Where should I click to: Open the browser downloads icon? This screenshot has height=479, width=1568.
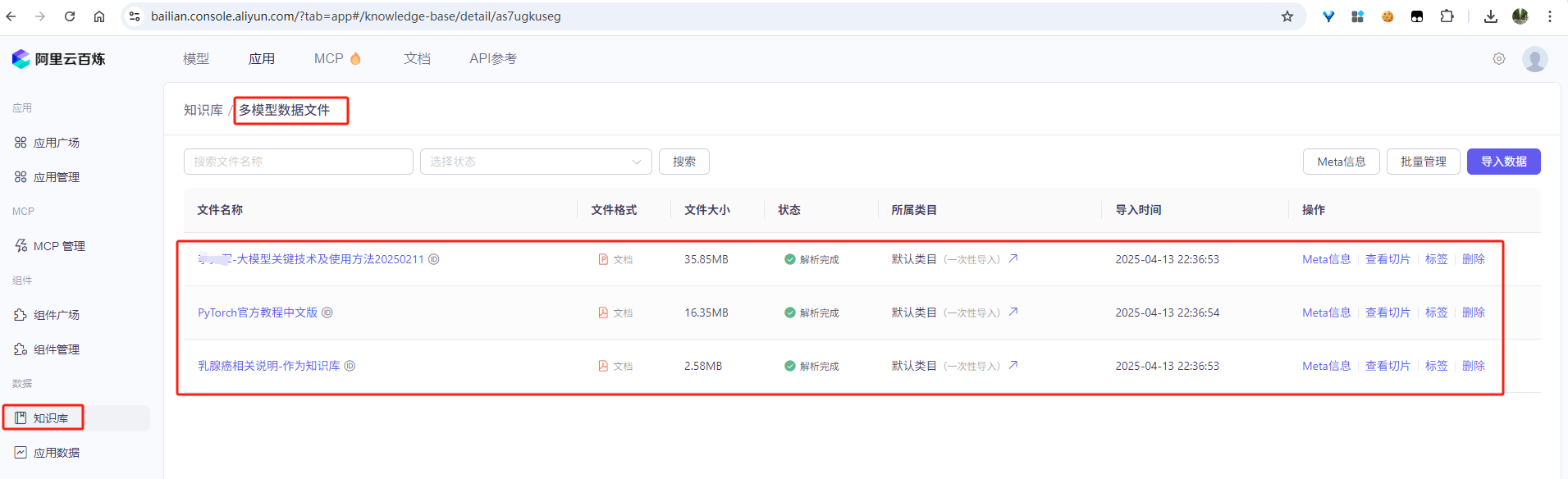(x=1491, y=16)
